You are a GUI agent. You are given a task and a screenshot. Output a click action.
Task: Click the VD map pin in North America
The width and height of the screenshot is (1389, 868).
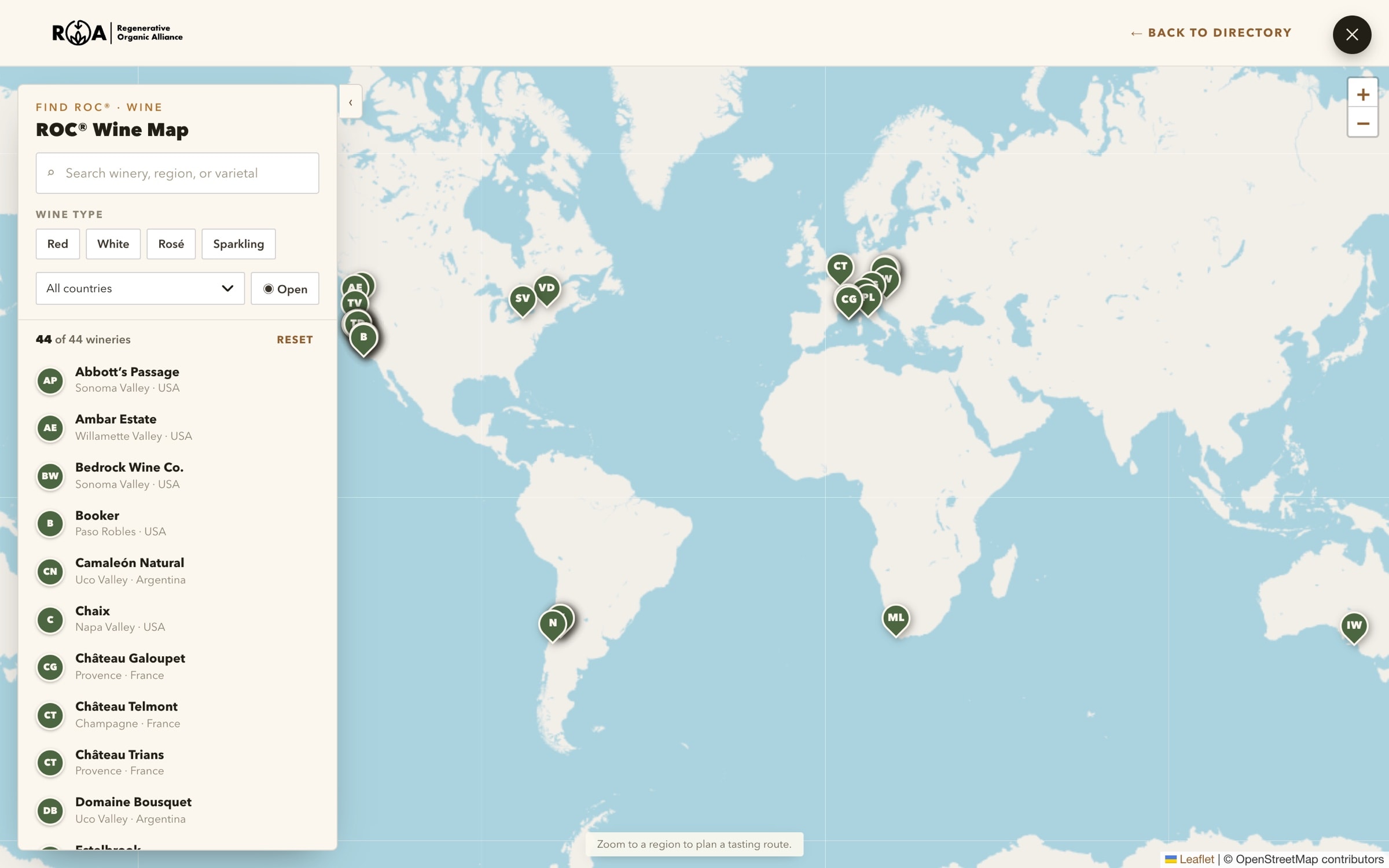(546, 289)
